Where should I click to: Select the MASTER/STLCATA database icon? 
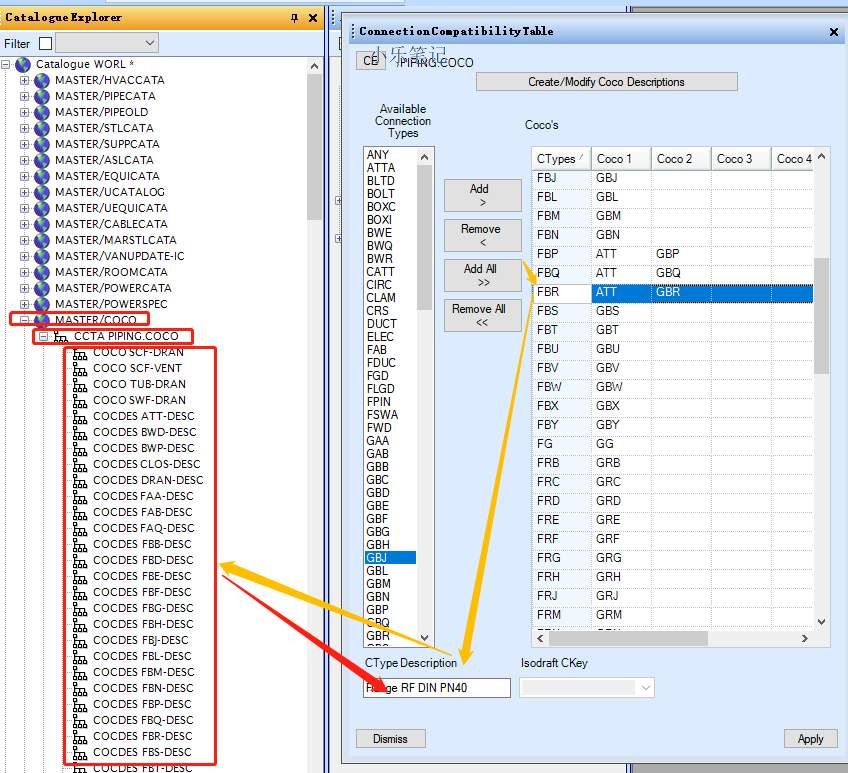(42, 128)
